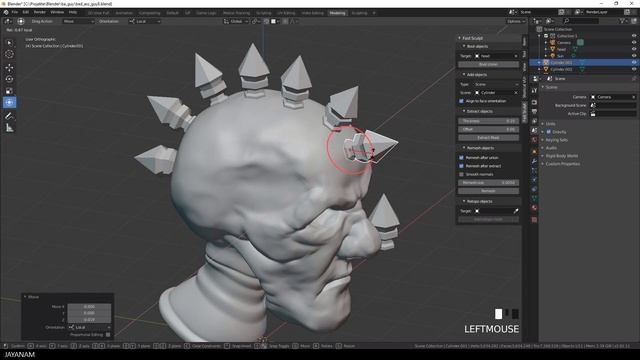Viewport: 640px width, 360px height.
Task: Open the Fast Sculpt sidebar tab
Action: (x=524, y=112)
